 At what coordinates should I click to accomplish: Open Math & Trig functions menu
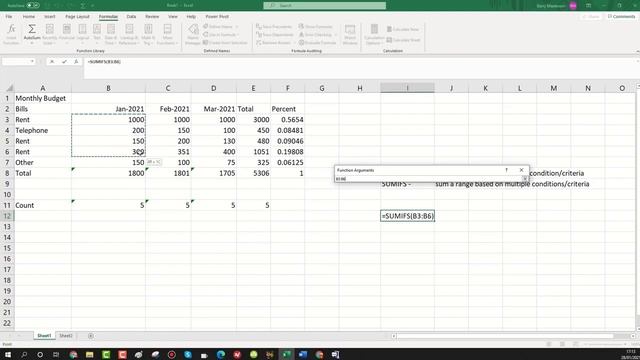[148, 34]
